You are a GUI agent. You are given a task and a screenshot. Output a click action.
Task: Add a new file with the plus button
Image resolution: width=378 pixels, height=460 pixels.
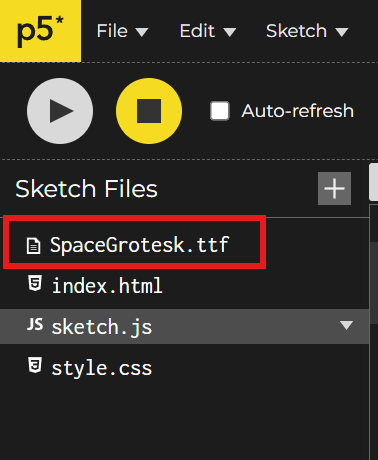[x=334, y=189]
